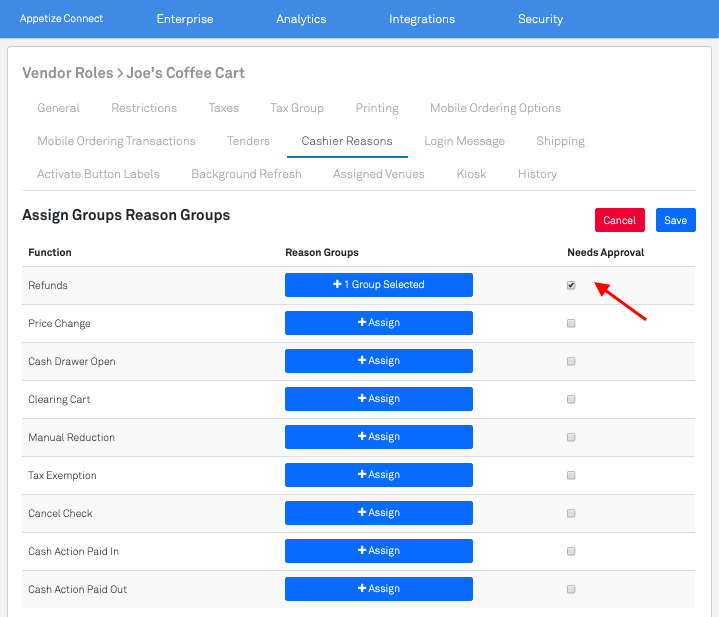Check Needs Approval for Cash Drawer Open
Screen dimensions: 719x617
[x=571, y=361]
